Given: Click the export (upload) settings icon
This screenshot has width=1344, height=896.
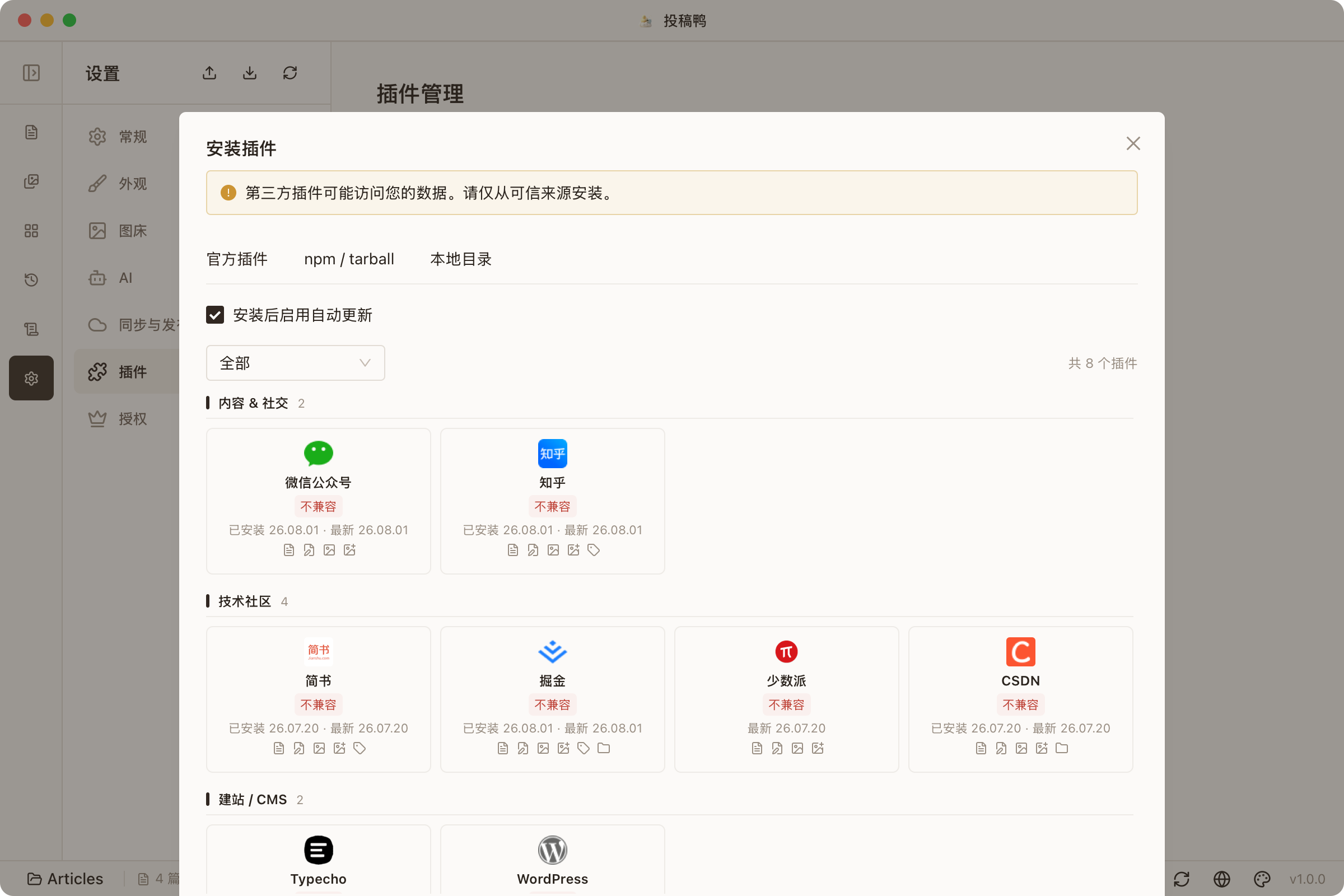Looking at the screenshot, I should click(x=209, y=73).
